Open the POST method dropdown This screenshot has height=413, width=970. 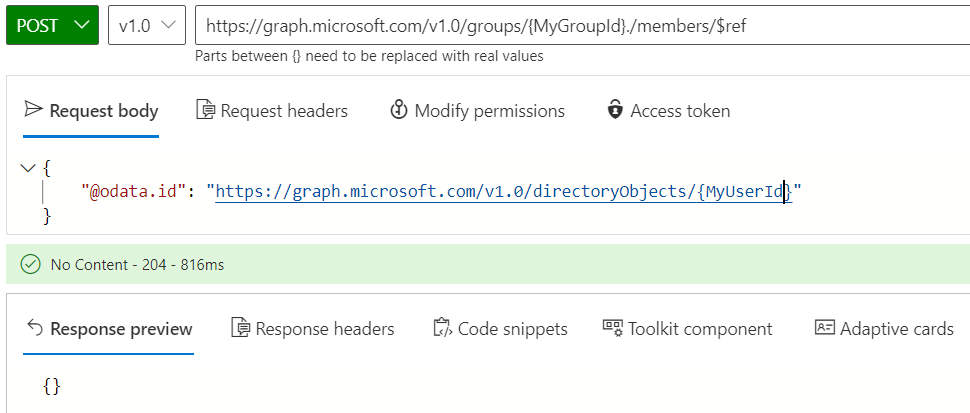(53, 26)
